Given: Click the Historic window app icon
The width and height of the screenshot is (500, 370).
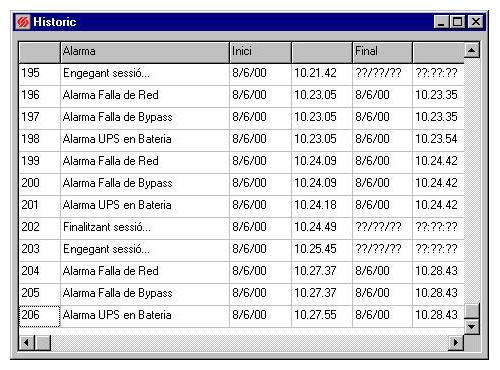Looking at the screenshot, I should click(23, 22).
